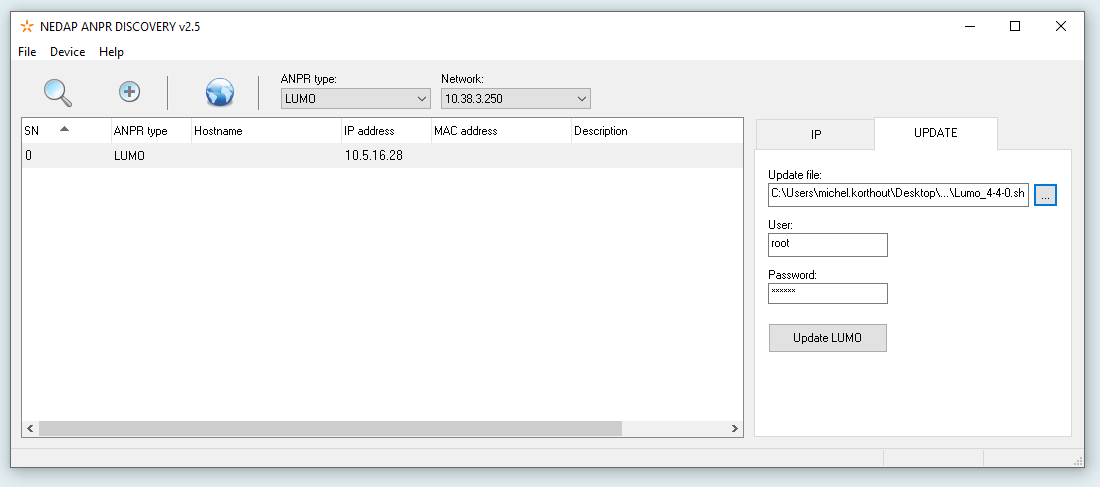Select the LUMO cell in device row
The width and height of the screenshot is (1100, 487).
tap(129, 156)
